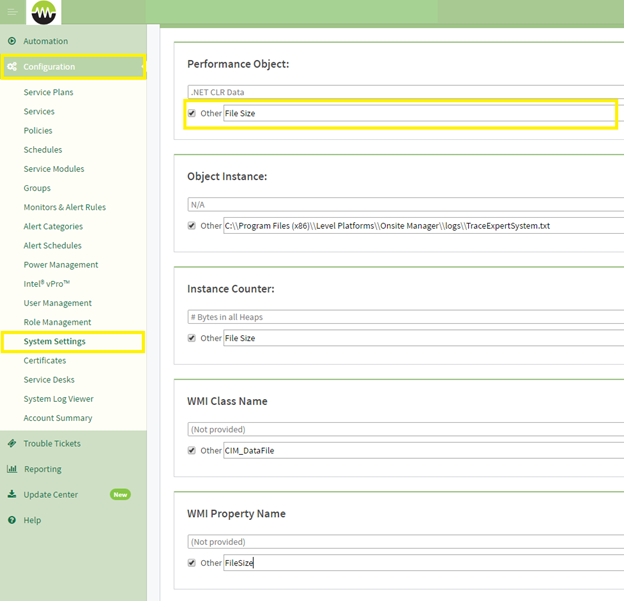The width and height of the screenshot is (624, 601).
Task: Toggle Other checkbox under WMI Class Name
Action: tap(192, 450)
